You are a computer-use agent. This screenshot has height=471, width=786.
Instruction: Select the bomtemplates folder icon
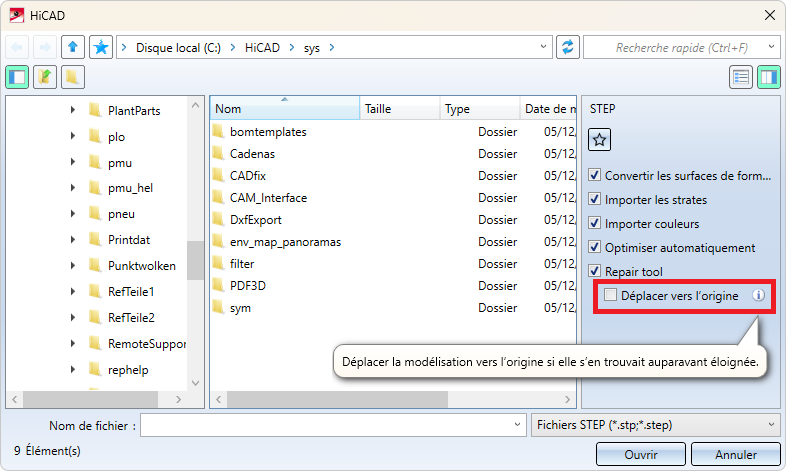point(218,131)
